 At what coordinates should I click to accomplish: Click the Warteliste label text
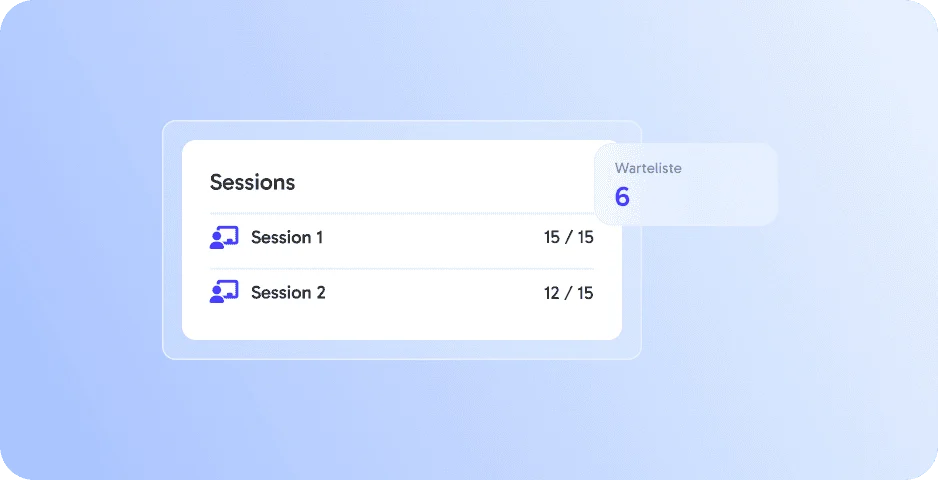click(648, 168)
